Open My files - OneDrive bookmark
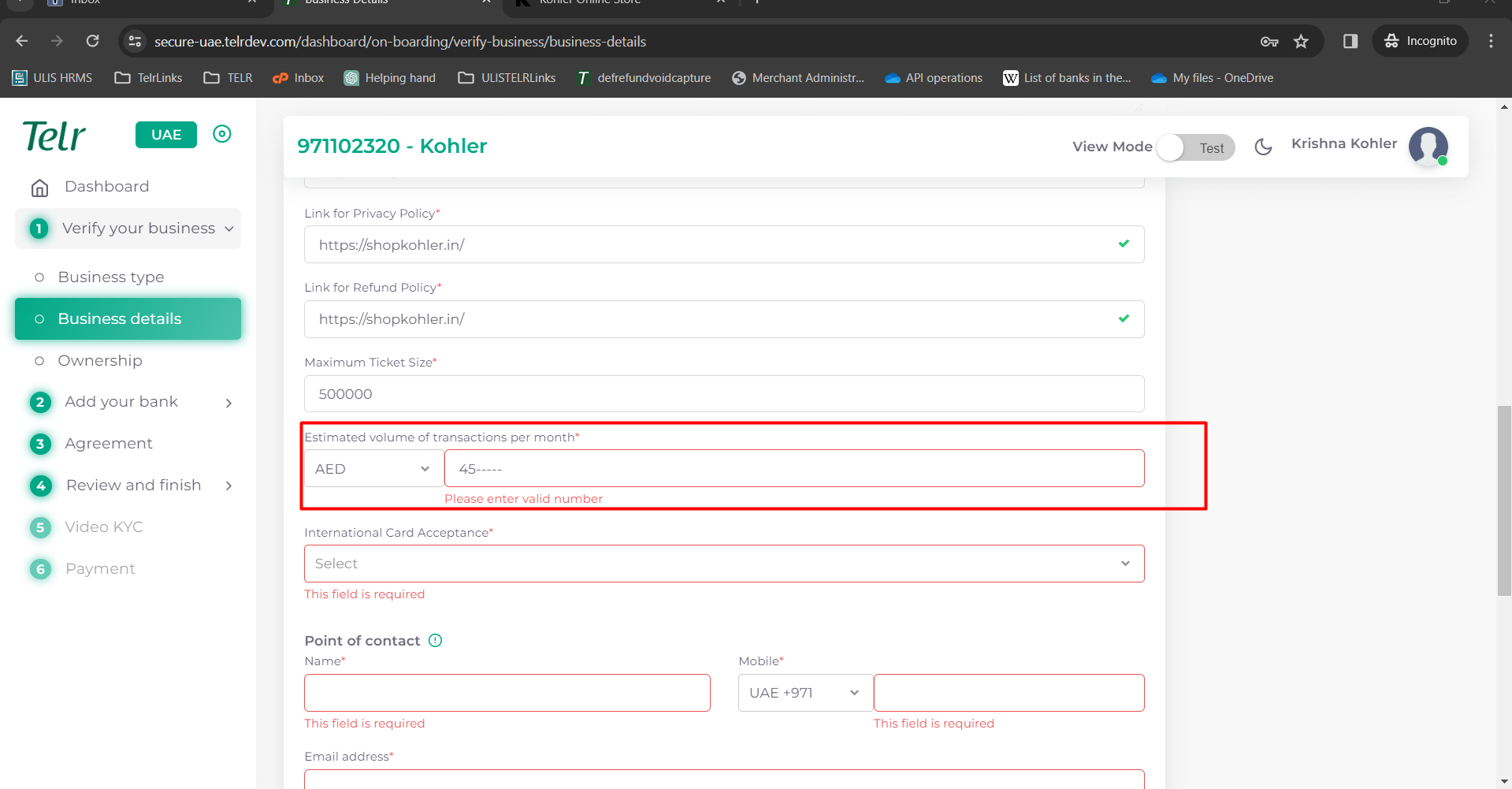Image resolution: width=1512 pixels, height=789 pixels. click(1213, 78)
